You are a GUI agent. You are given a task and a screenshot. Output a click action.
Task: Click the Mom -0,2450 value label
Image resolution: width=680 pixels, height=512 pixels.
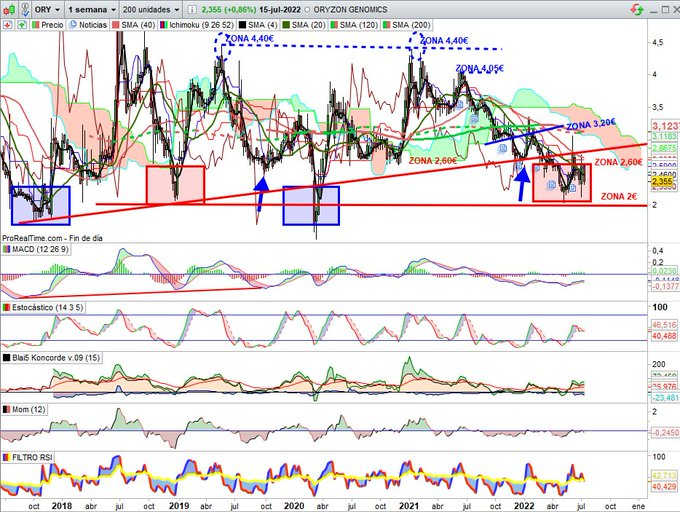pyautogui.click(x=664, y=433)
